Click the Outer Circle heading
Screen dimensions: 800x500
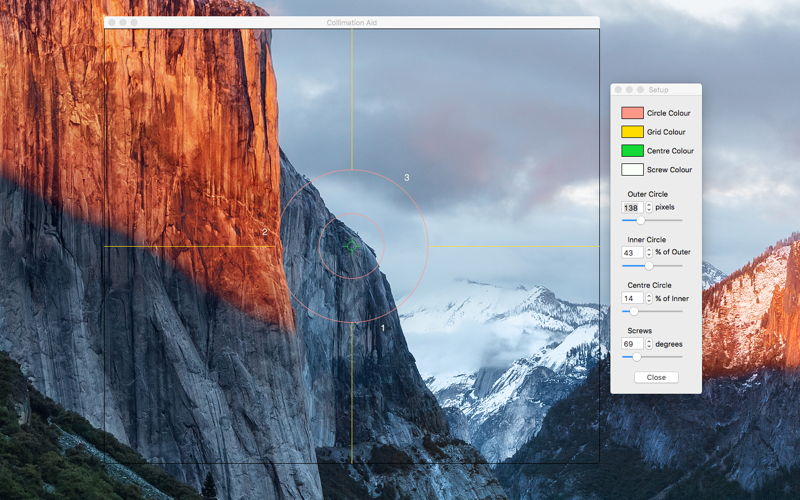[647, 194]
